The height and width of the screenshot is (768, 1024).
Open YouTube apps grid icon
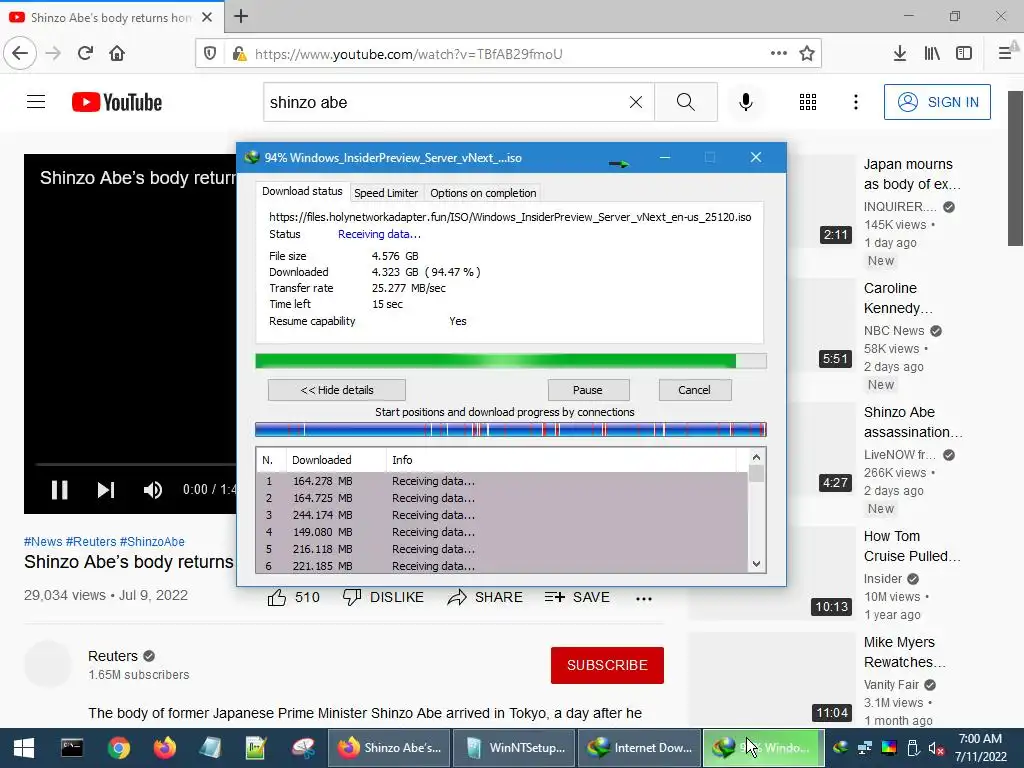(808, 102)
